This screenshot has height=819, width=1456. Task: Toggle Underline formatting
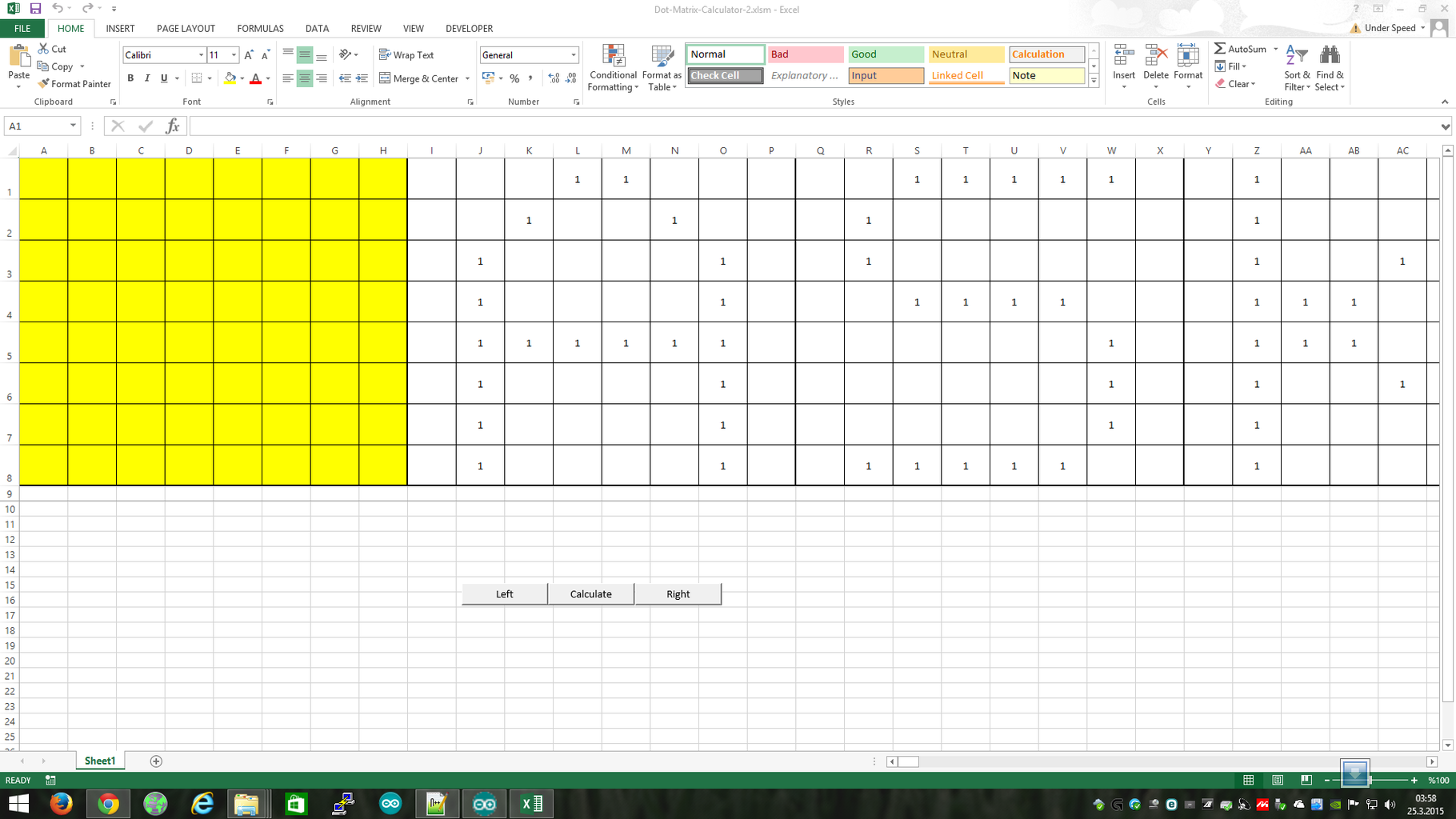[x=164, y=78]
